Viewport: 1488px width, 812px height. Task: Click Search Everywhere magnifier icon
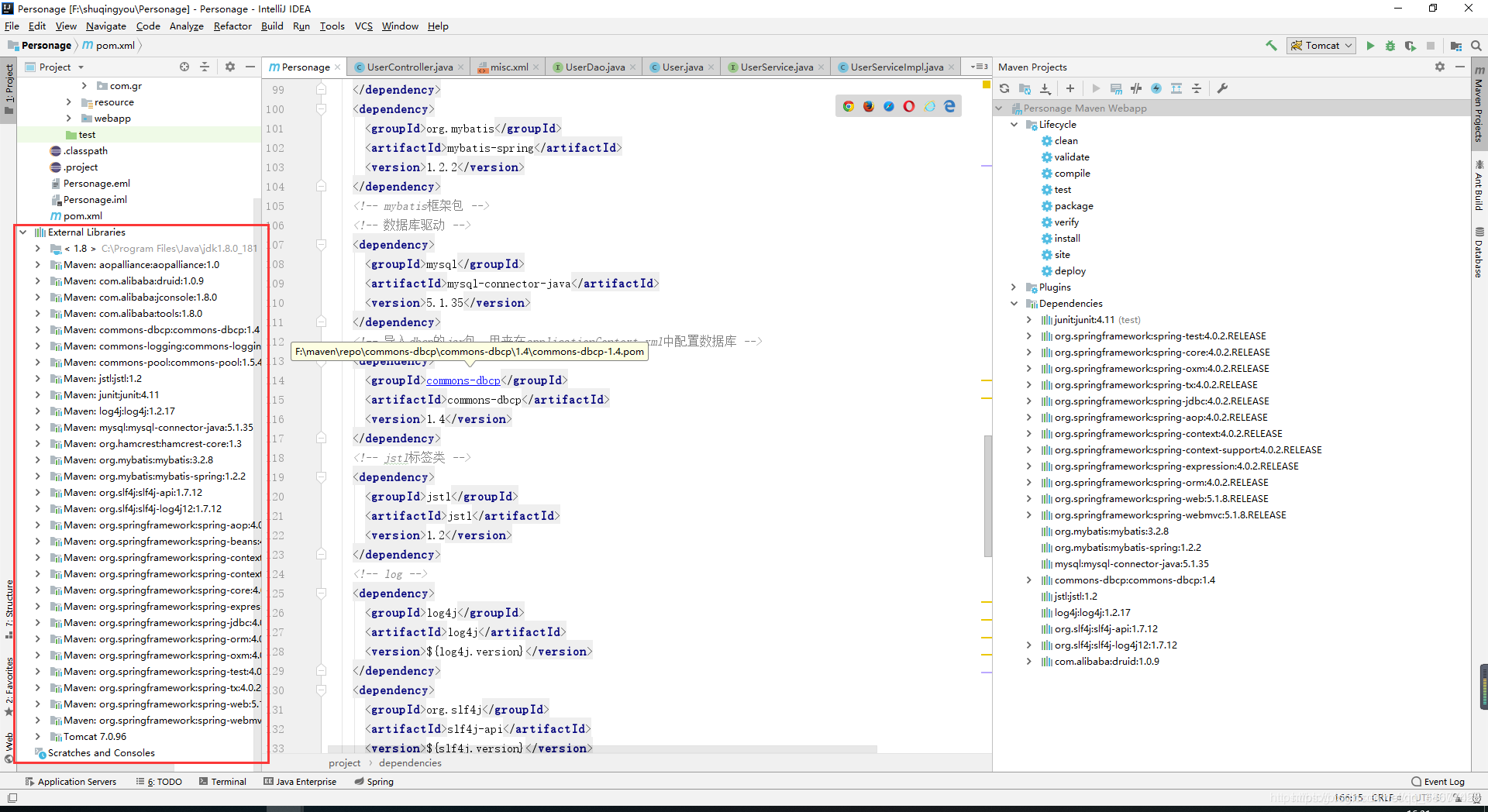(x=1476, y=46)
